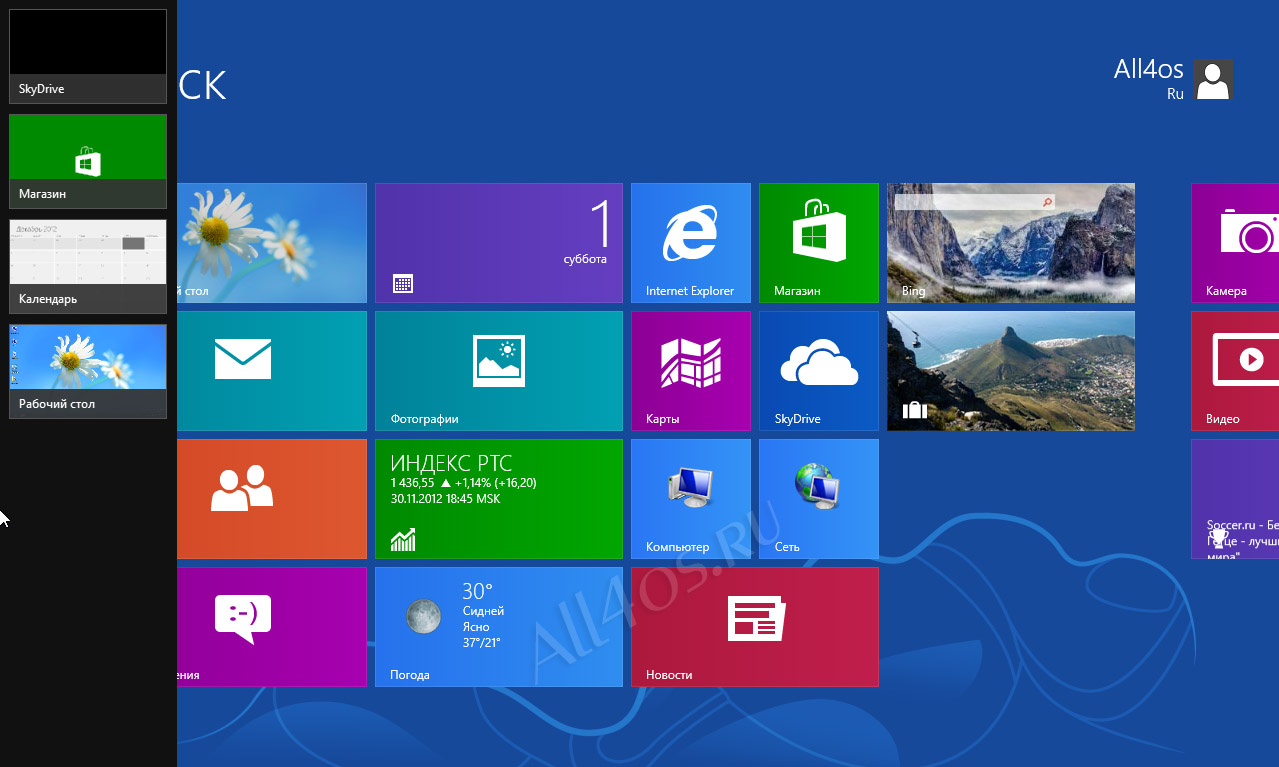Open the Сеть network tile
The width and height of the screenshot is (1279, 767).
pyautogui.click(x=819, y=499)
